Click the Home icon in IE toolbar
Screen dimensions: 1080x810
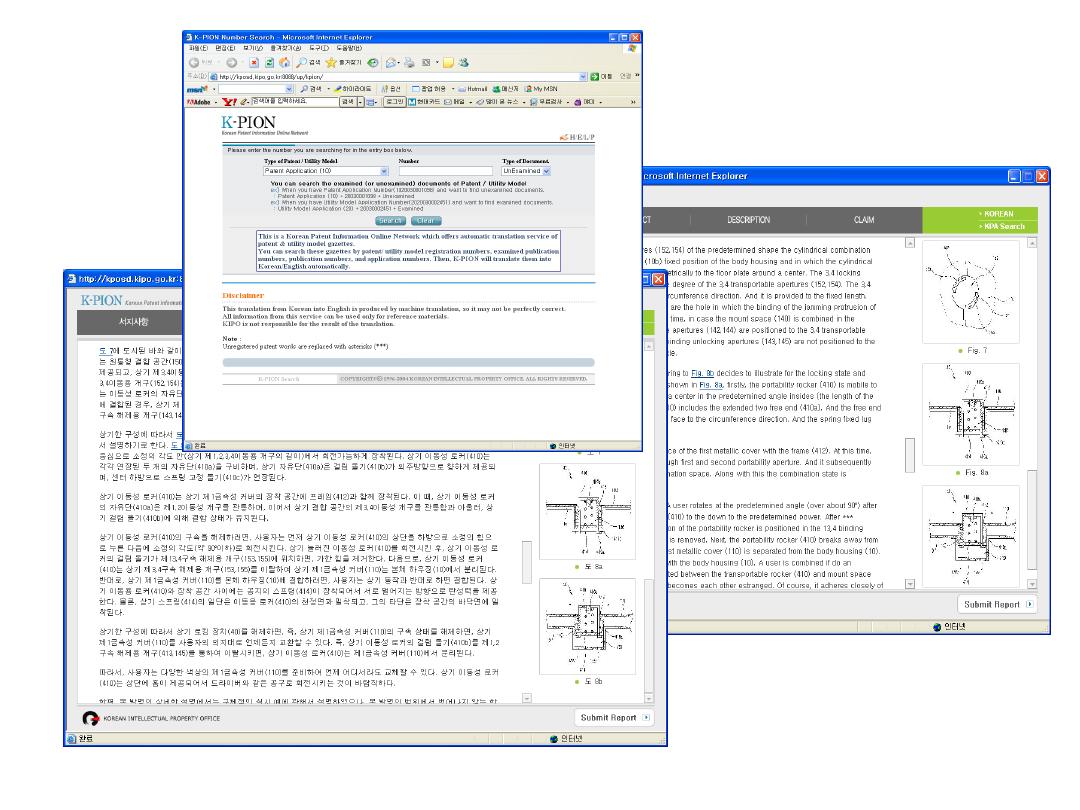click(284, 63)
